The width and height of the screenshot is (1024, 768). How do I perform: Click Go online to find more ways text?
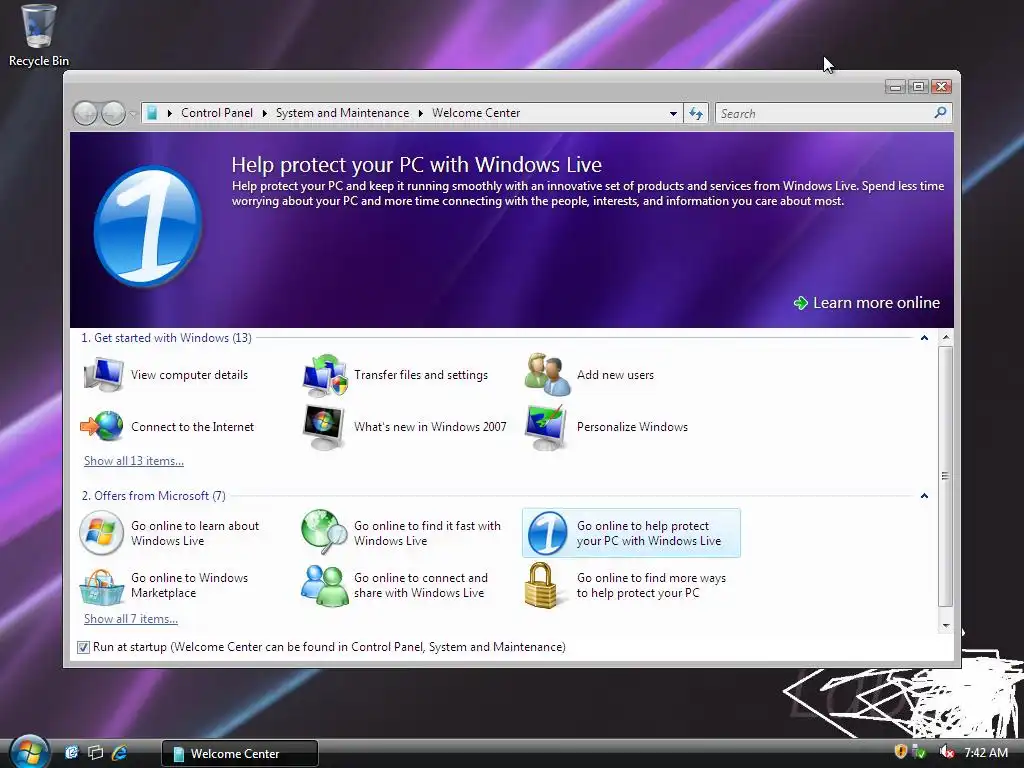click(651, 585)
